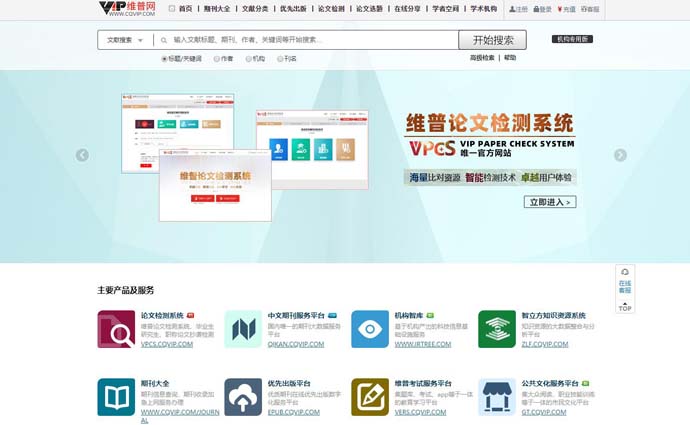Click the right banner screenshot with colored tiles
The width and height of the screenshot is (690, 425).
tap(312, 150)
